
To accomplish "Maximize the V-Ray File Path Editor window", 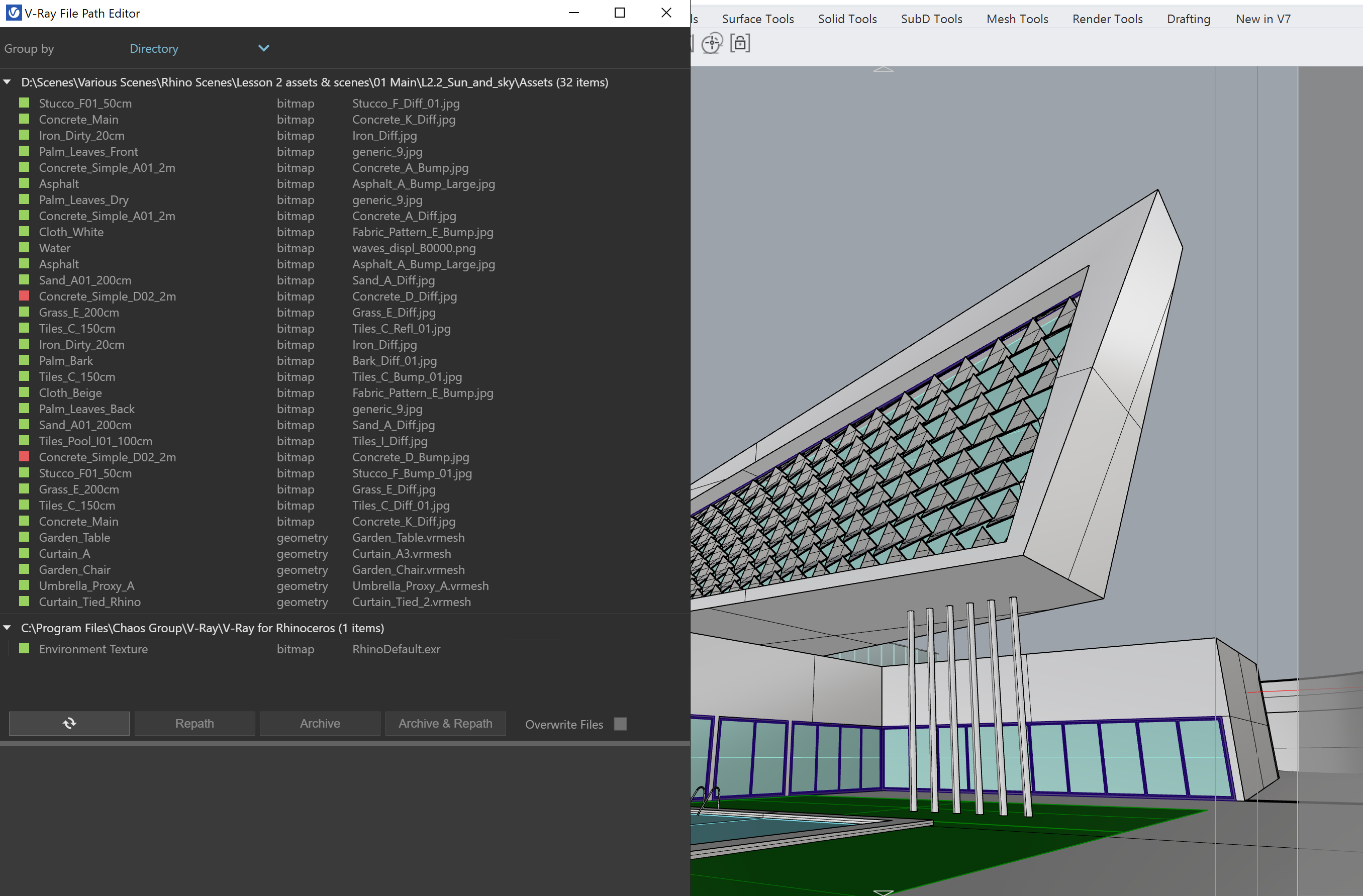I will (620, 13).
